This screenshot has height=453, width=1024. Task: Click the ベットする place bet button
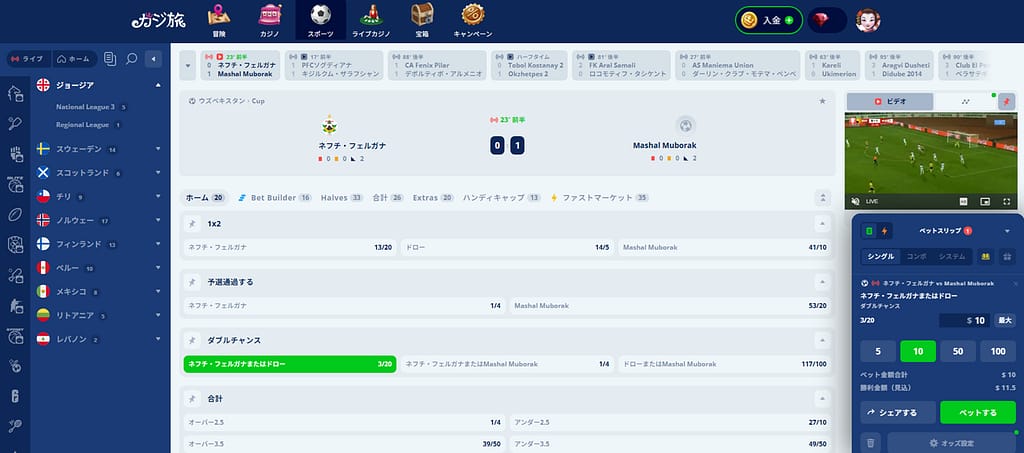click(978, 413)
